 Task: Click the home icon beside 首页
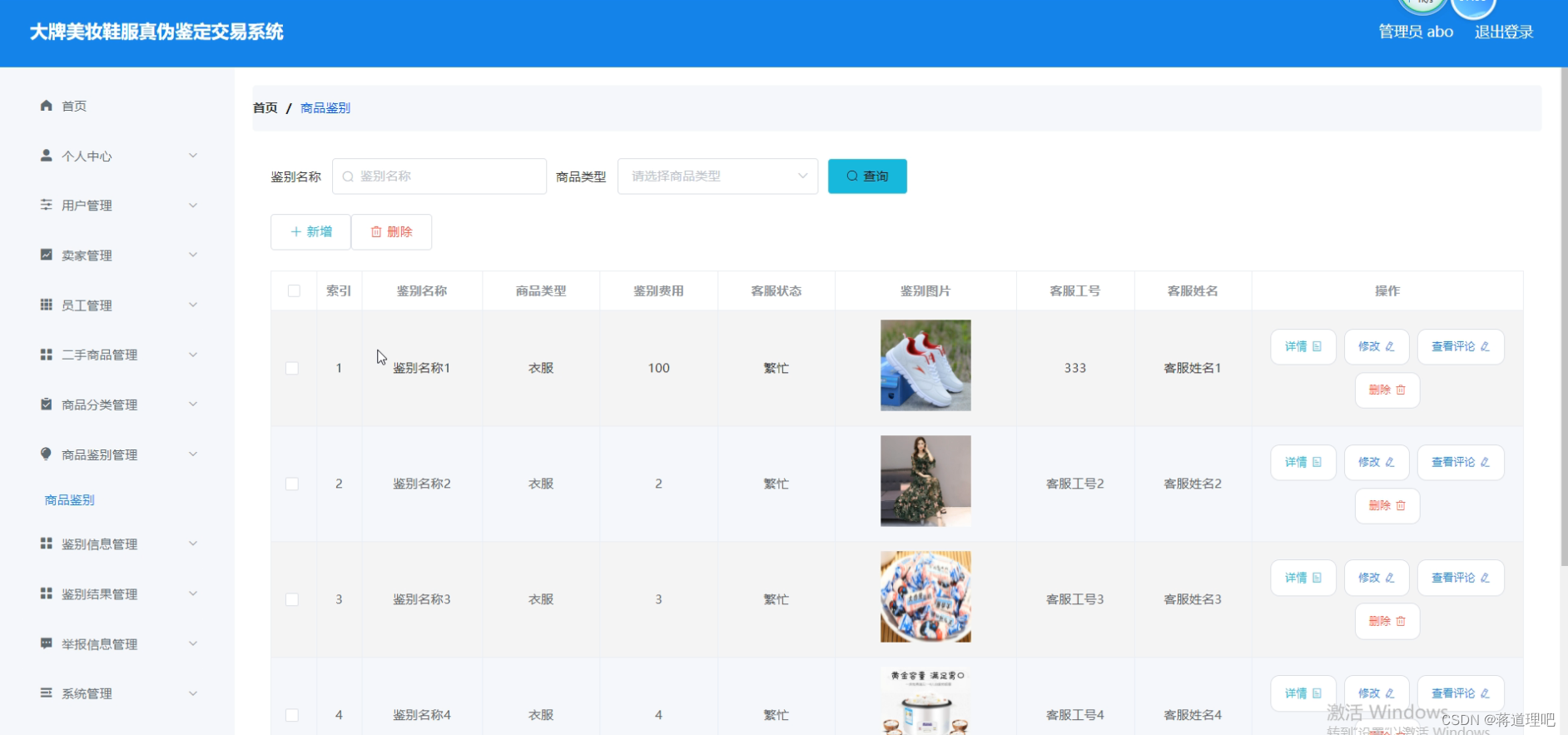coord(47,106)
